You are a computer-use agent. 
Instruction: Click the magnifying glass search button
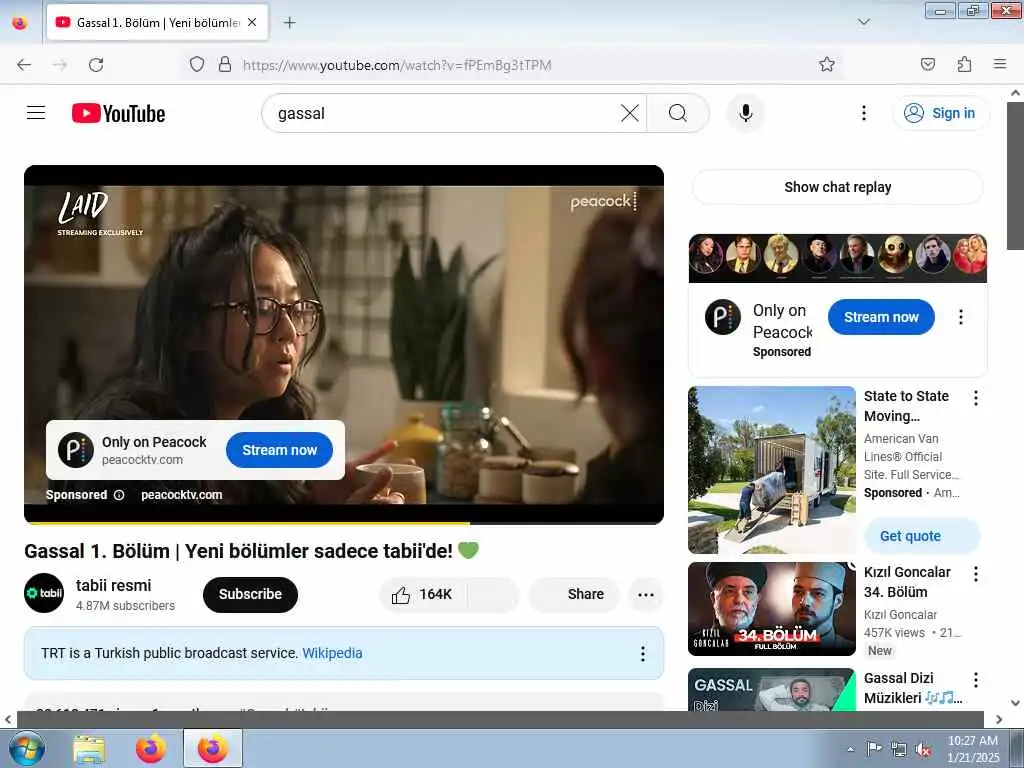coord(678,113)
